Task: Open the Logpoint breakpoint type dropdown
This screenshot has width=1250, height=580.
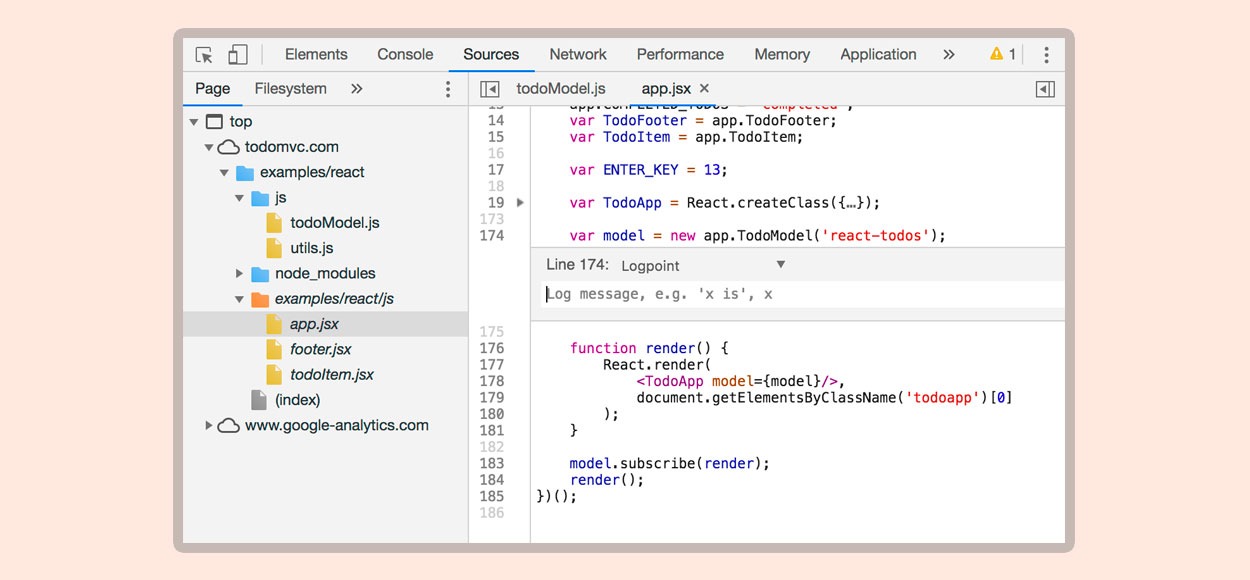Action: [x=703, y=265]
